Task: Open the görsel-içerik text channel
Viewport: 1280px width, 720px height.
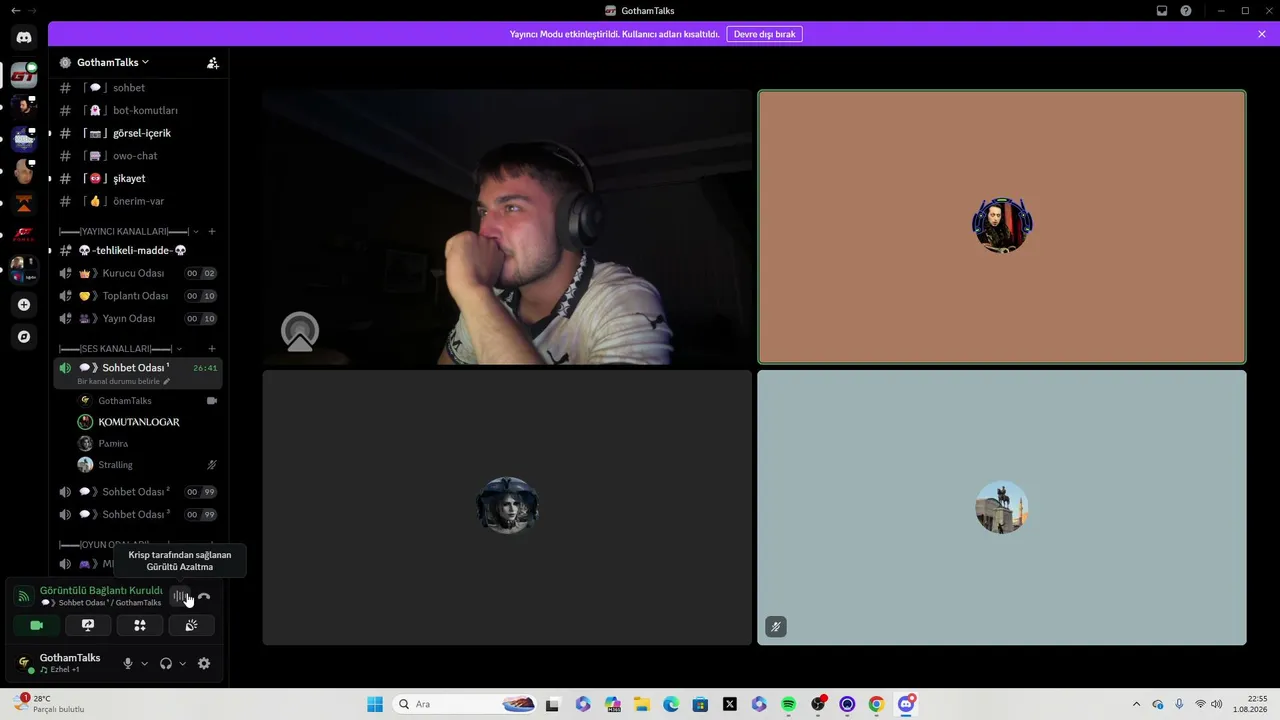Action: pos(138,133)
